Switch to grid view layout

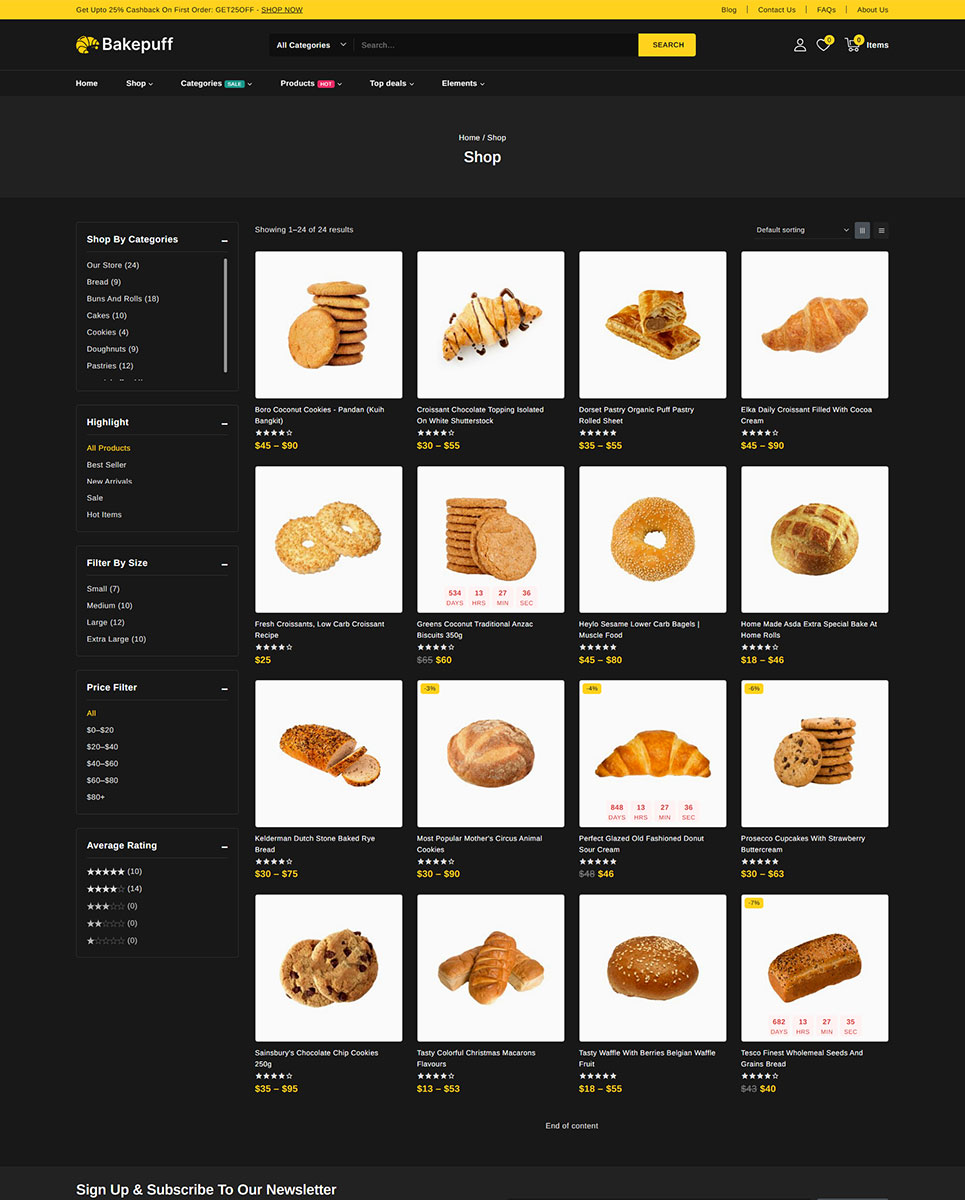[x=862, y=230]
